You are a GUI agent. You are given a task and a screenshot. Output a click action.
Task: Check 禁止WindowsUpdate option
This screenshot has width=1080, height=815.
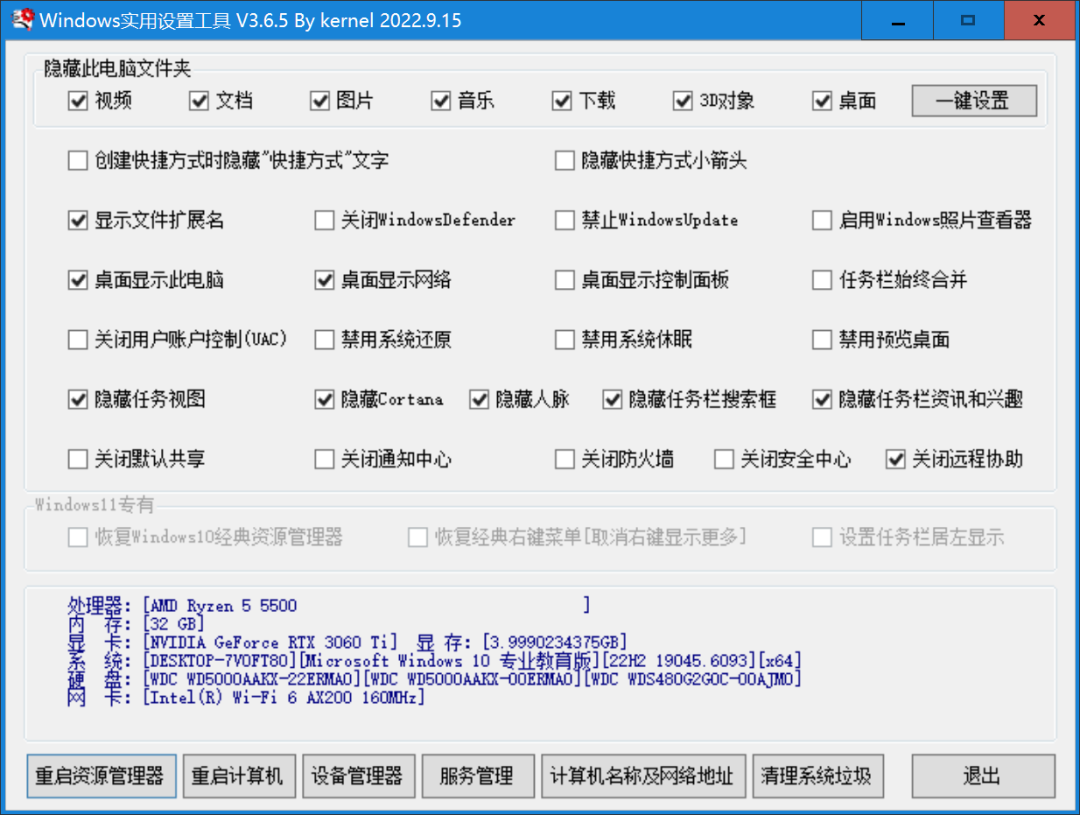(x=565, y=220)
